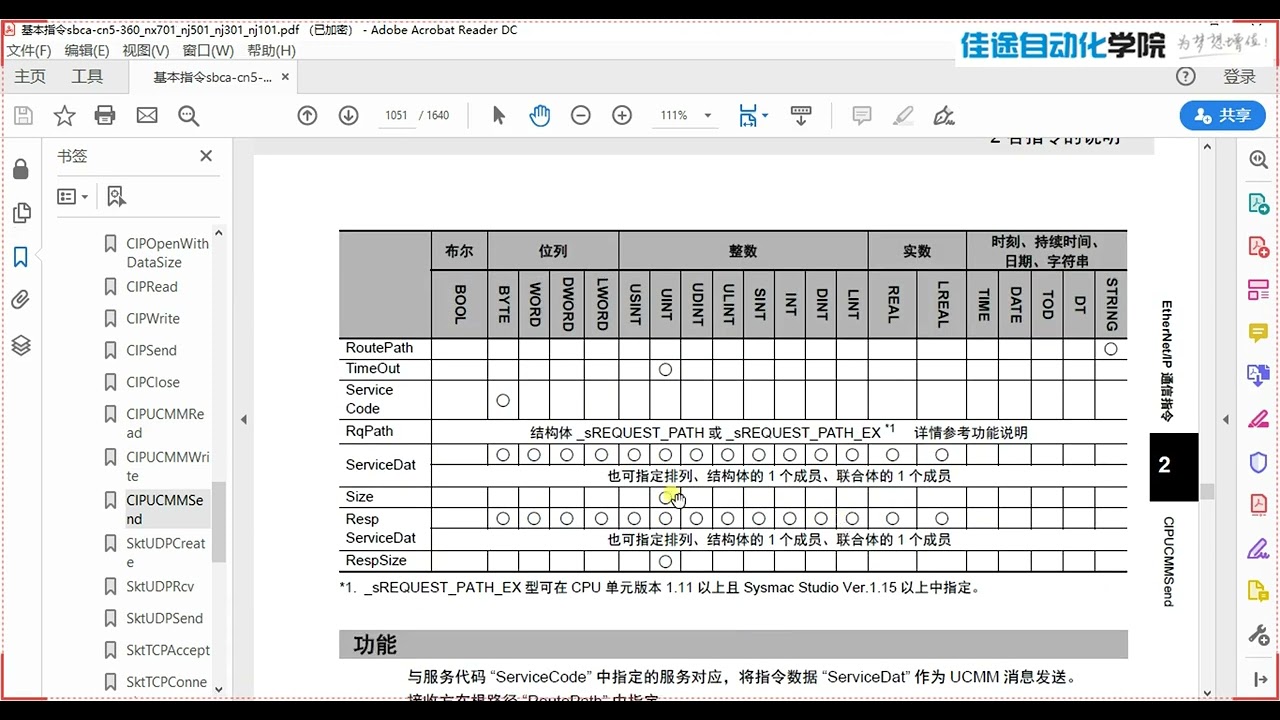
Task: Click the search tool in the right pane
Action: click(1259, 160)
